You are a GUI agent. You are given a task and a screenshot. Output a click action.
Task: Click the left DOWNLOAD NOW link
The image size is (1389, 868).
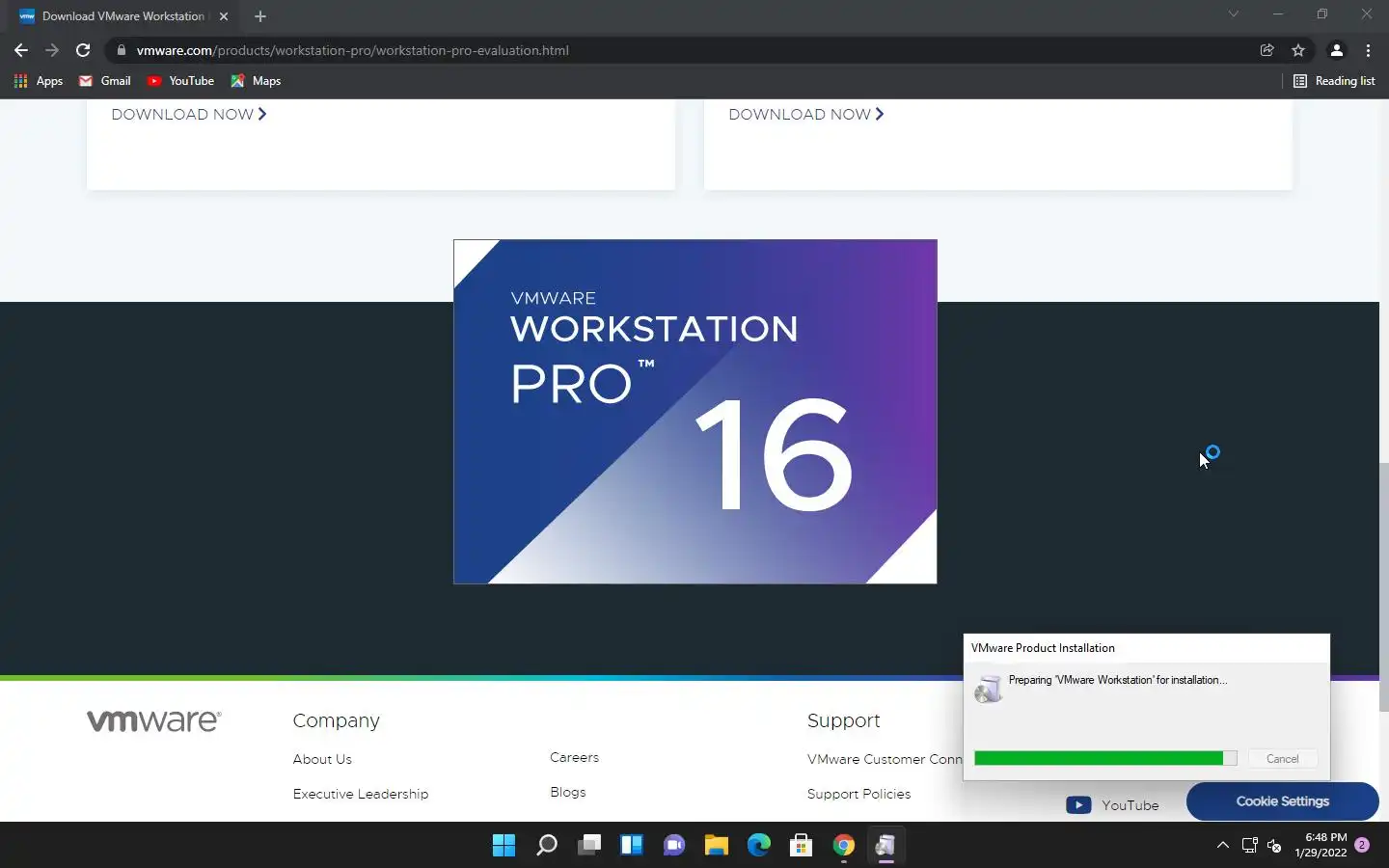tap(189, 114)
